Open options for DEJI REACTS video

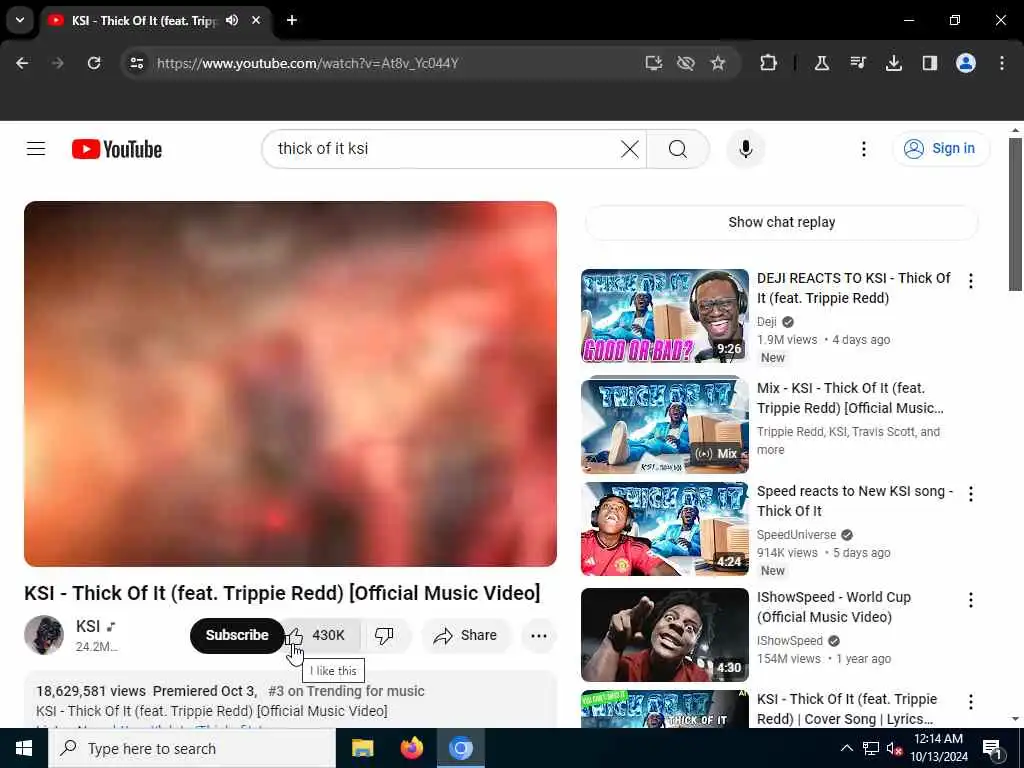[x=970, y=281]
